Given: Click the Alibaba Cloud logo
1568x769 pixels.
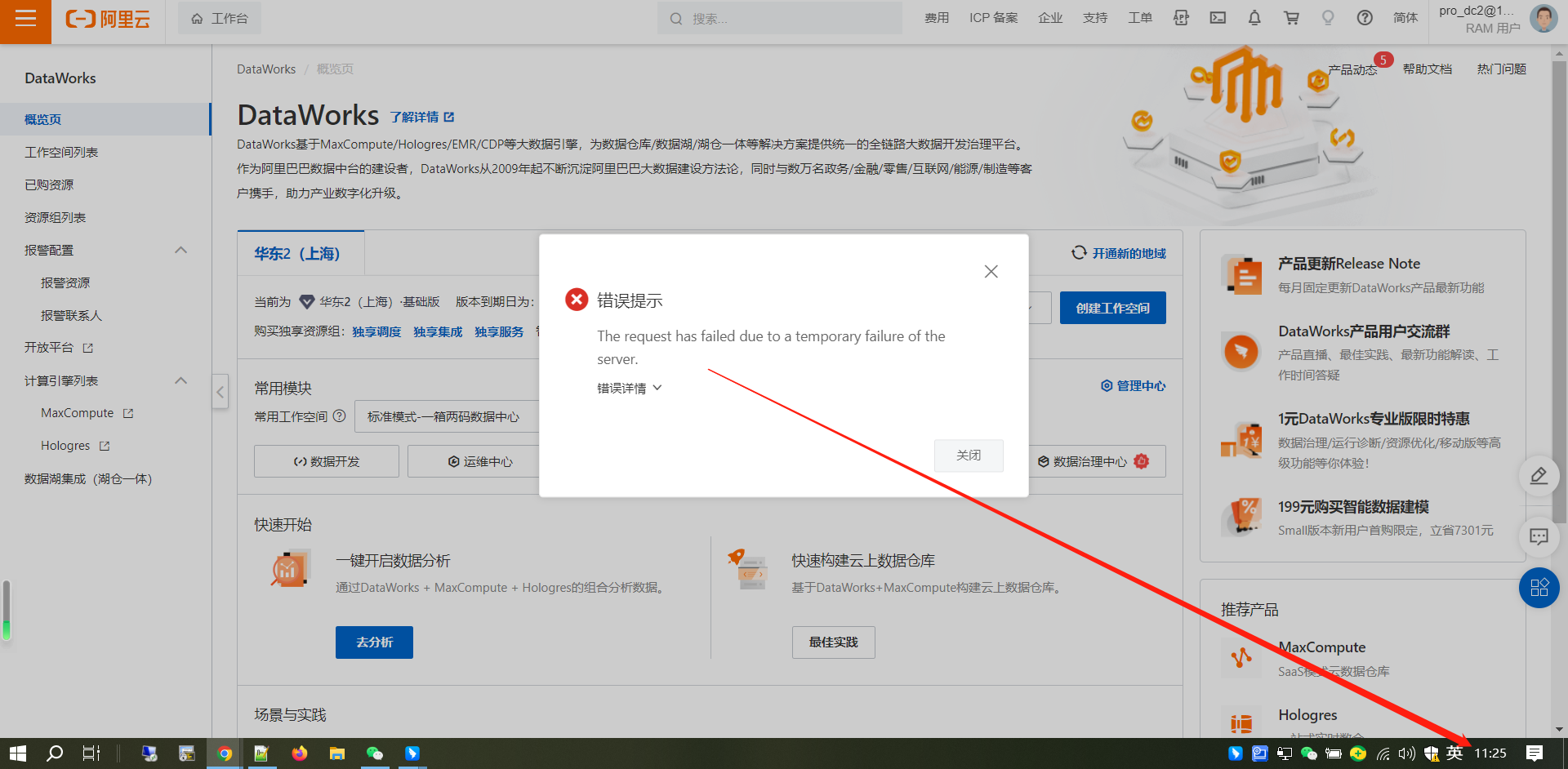Looking at the screenshot, I should coord(108,19).
